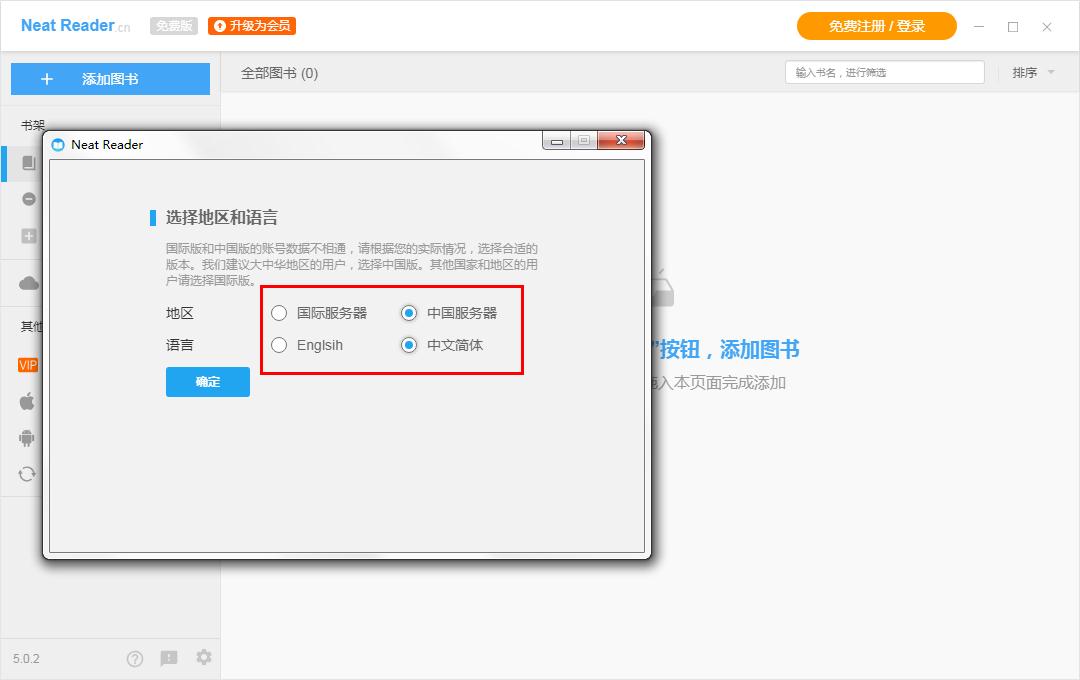This screenshot has width=1080, height=680.
Task: Confirm dialog with the 确定 button
Action: (207, 382)
